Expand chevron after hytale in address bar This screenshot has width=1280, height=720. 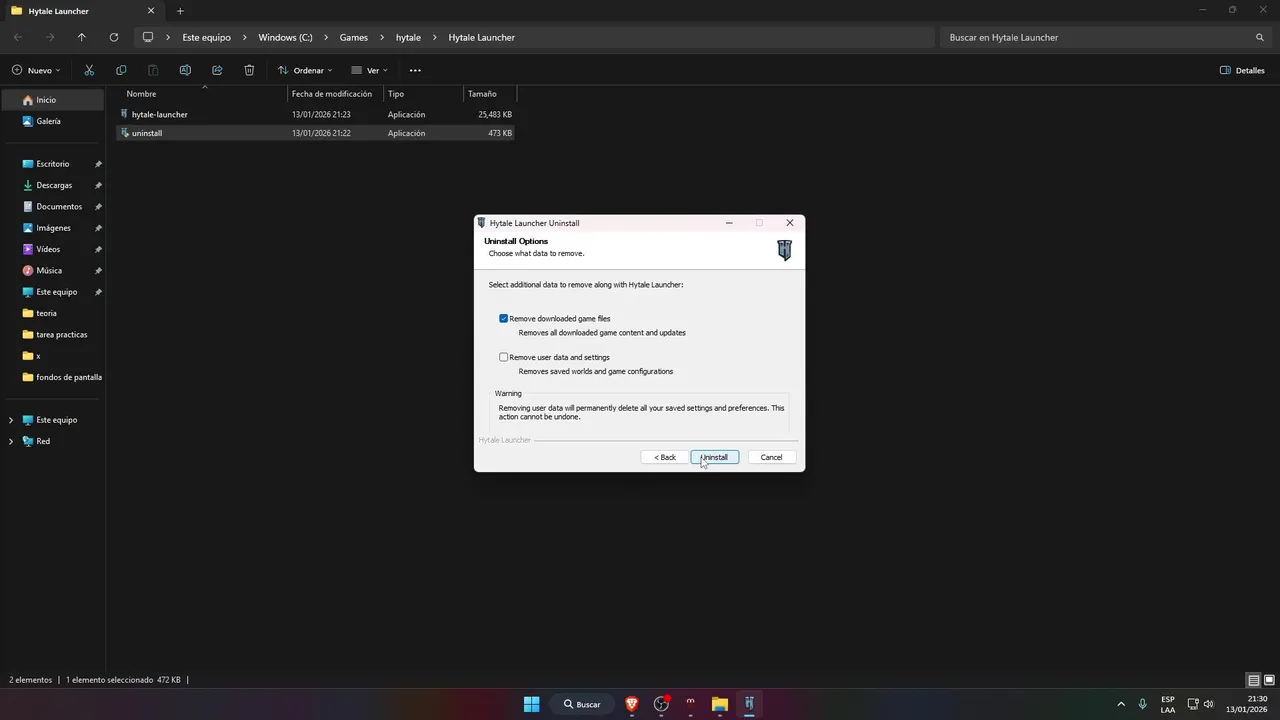[434, 37]
